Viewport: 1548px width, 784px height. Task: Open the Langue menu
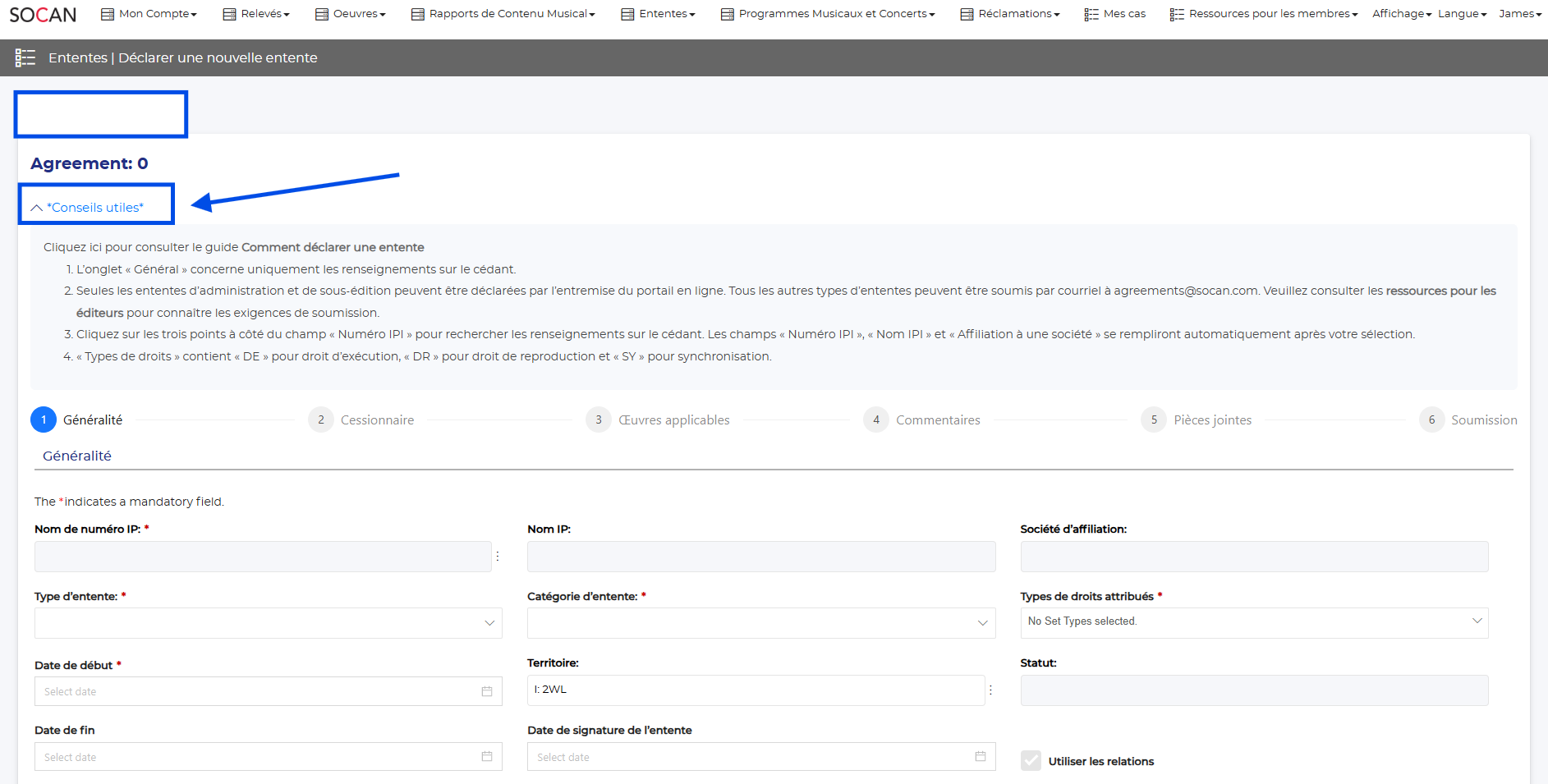click(1462, 14)
